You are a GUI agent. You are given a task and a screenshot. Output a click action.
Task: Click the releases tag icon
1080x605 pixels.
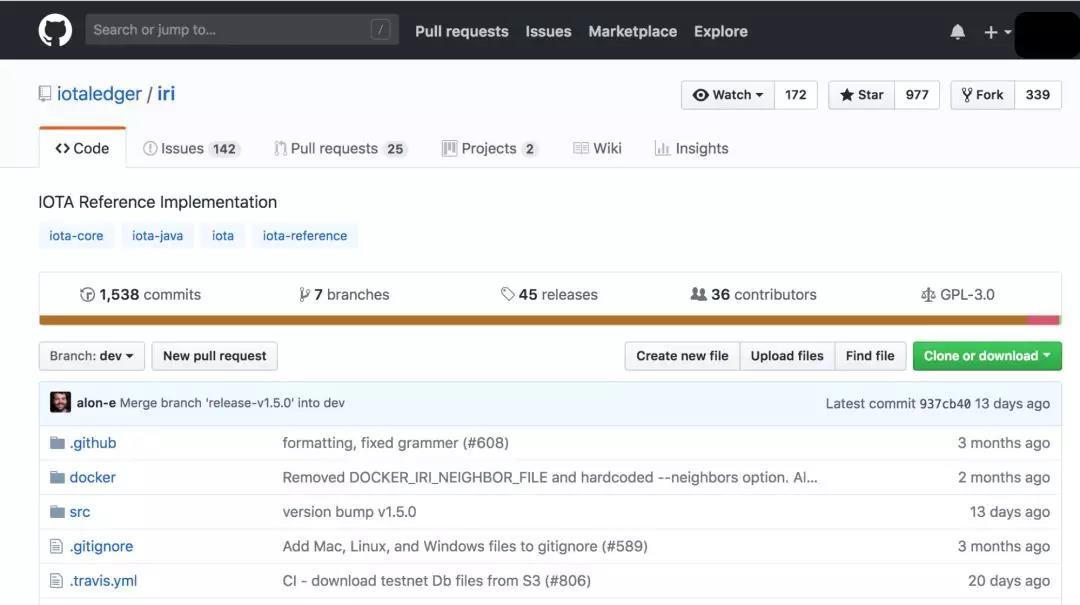pos(508,294)
